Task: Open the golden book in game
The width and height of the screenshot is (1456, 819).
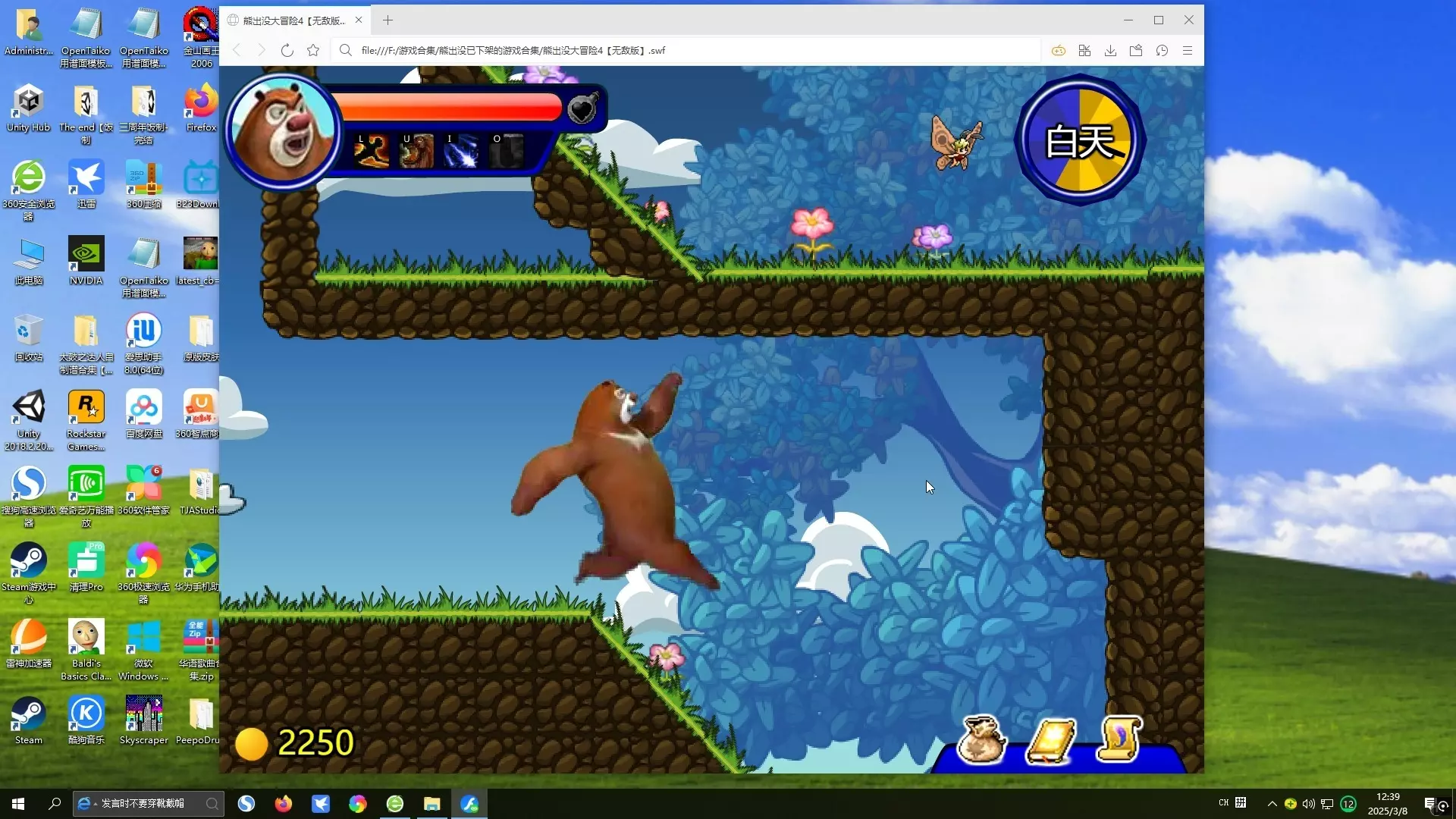Action: [1051, 739]
